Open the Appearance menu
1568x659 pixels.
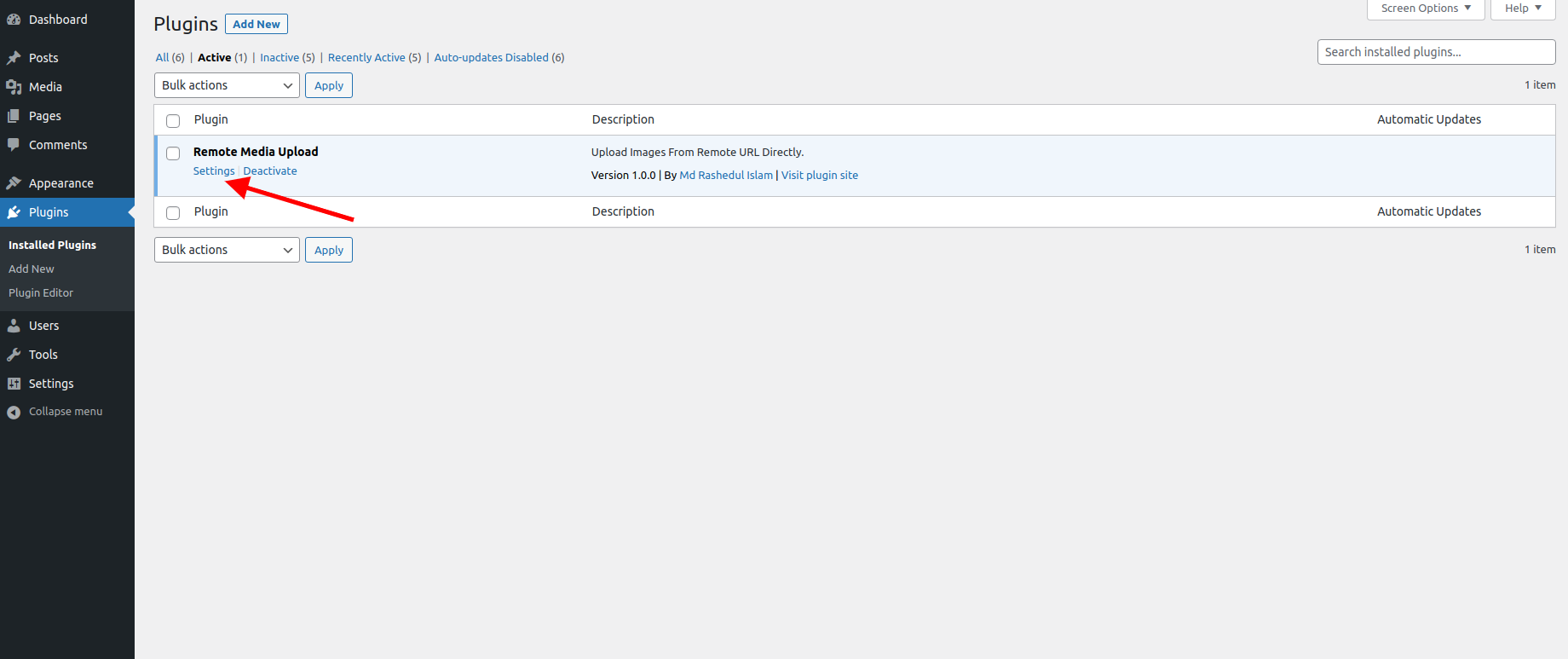click(x=61, y=183)
